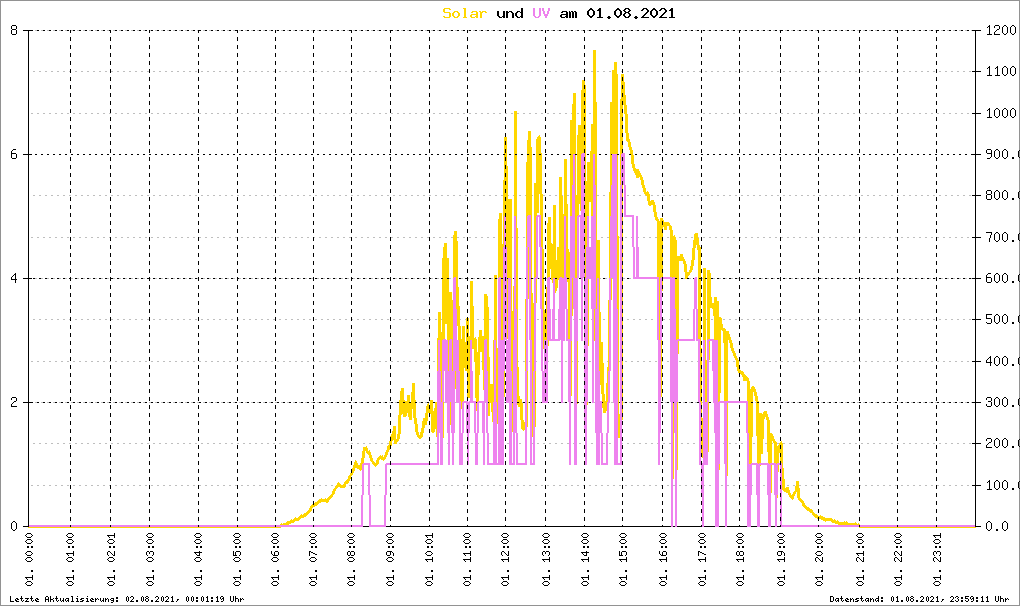Click the UV axis label '6'
The image size is (1020, 606).
pos(14,154)
